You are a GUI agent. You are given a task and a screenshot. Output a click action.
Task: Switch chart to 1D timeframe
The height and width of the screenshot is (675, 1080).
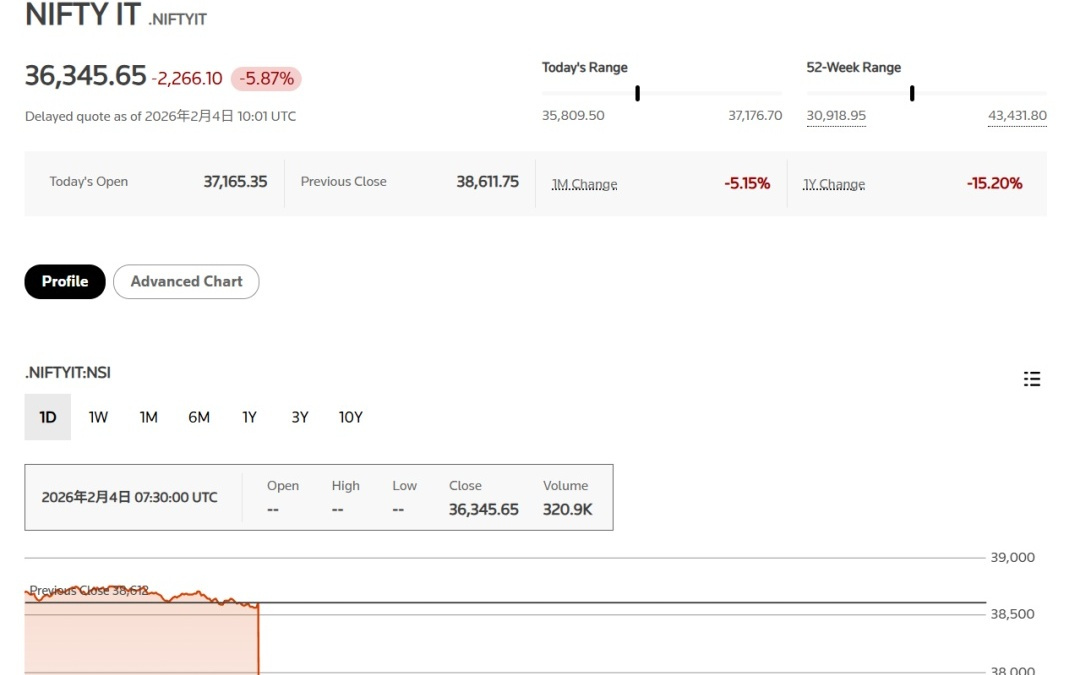point(48,417)
